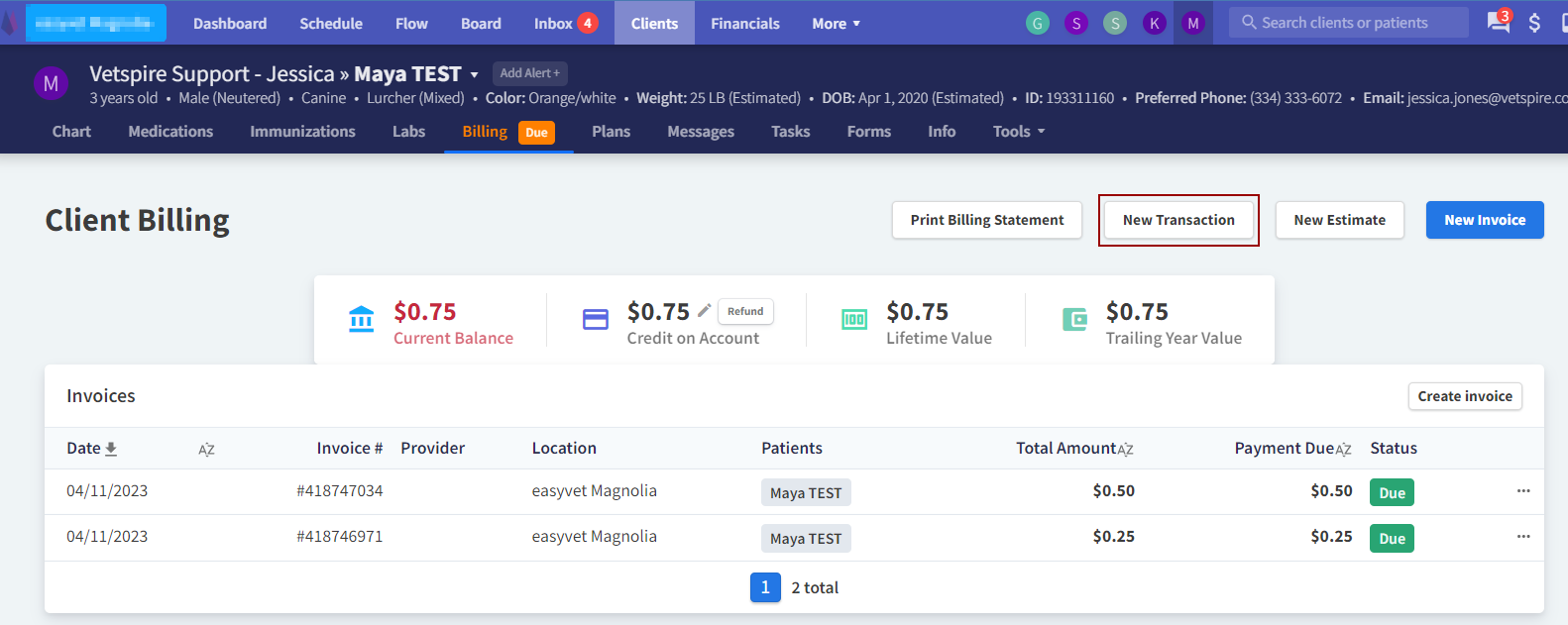
Task: Open the Forms tab
Action: (x=869, y=132)
